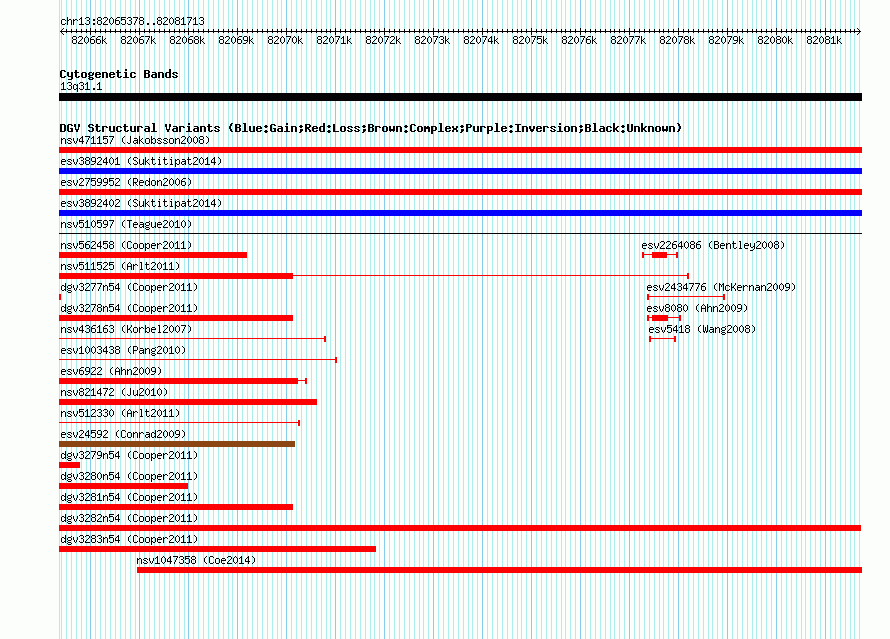The height and width of the screenshot is (639, 890).
Task: Select red bar under dgv3283n54 (Cooper2011)
Action: pyautogui.click(x=217, y=549)
